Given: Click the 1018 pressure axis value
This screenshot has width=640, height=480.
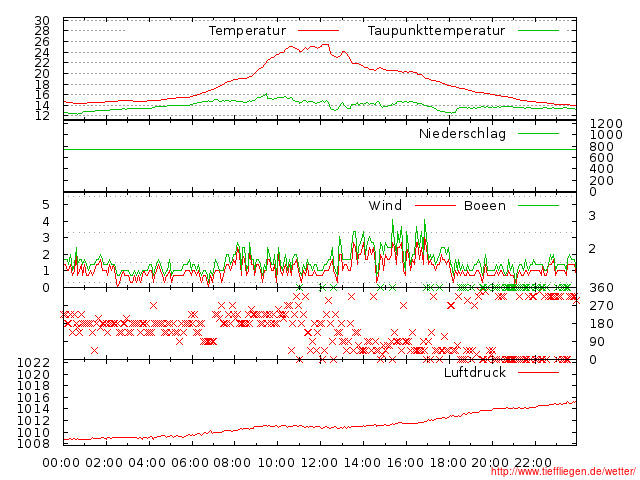Looking at the screenshot, I should 33,386.
